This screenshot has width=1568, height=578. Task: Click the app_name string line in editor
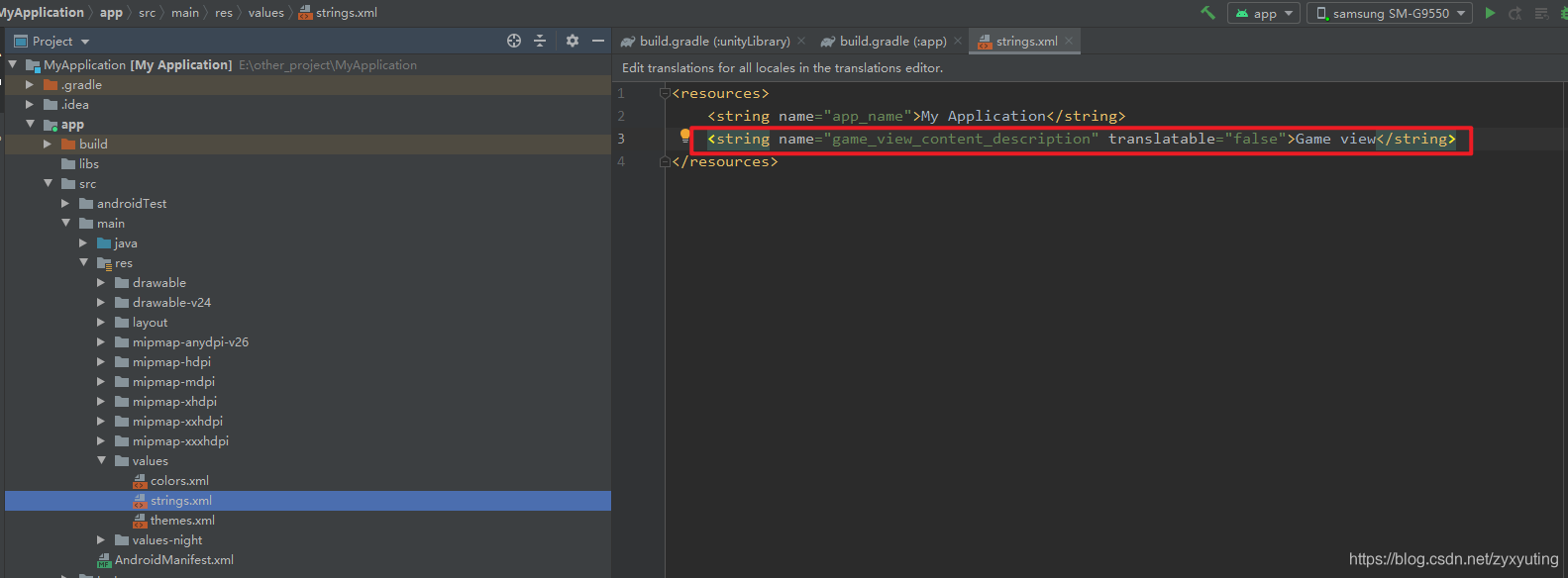[916, 116]
